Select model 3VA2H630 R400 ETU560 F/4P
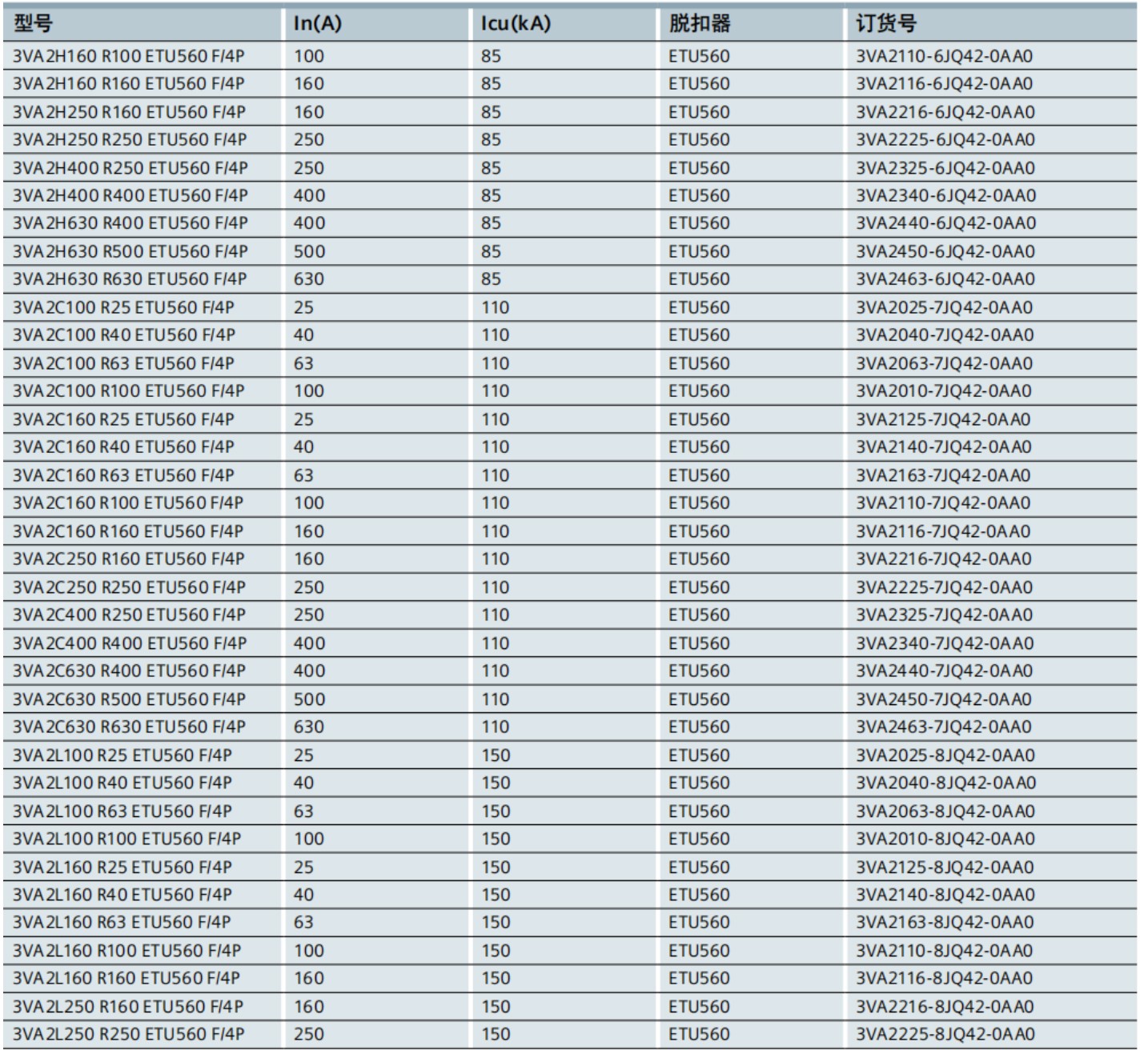The width and height of the screenshot is (1148, 1050). click(130, 222)
